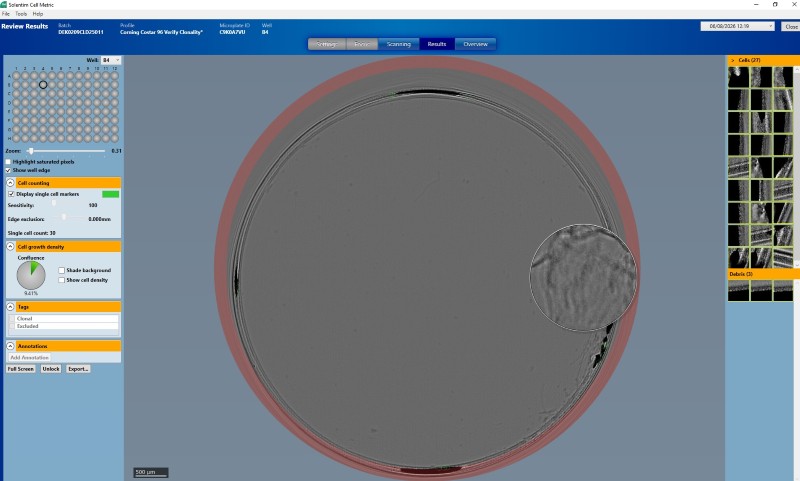Select well H12 in the plate map
The height and width of the screenshot is (481, 800).
tap(114, 138)
